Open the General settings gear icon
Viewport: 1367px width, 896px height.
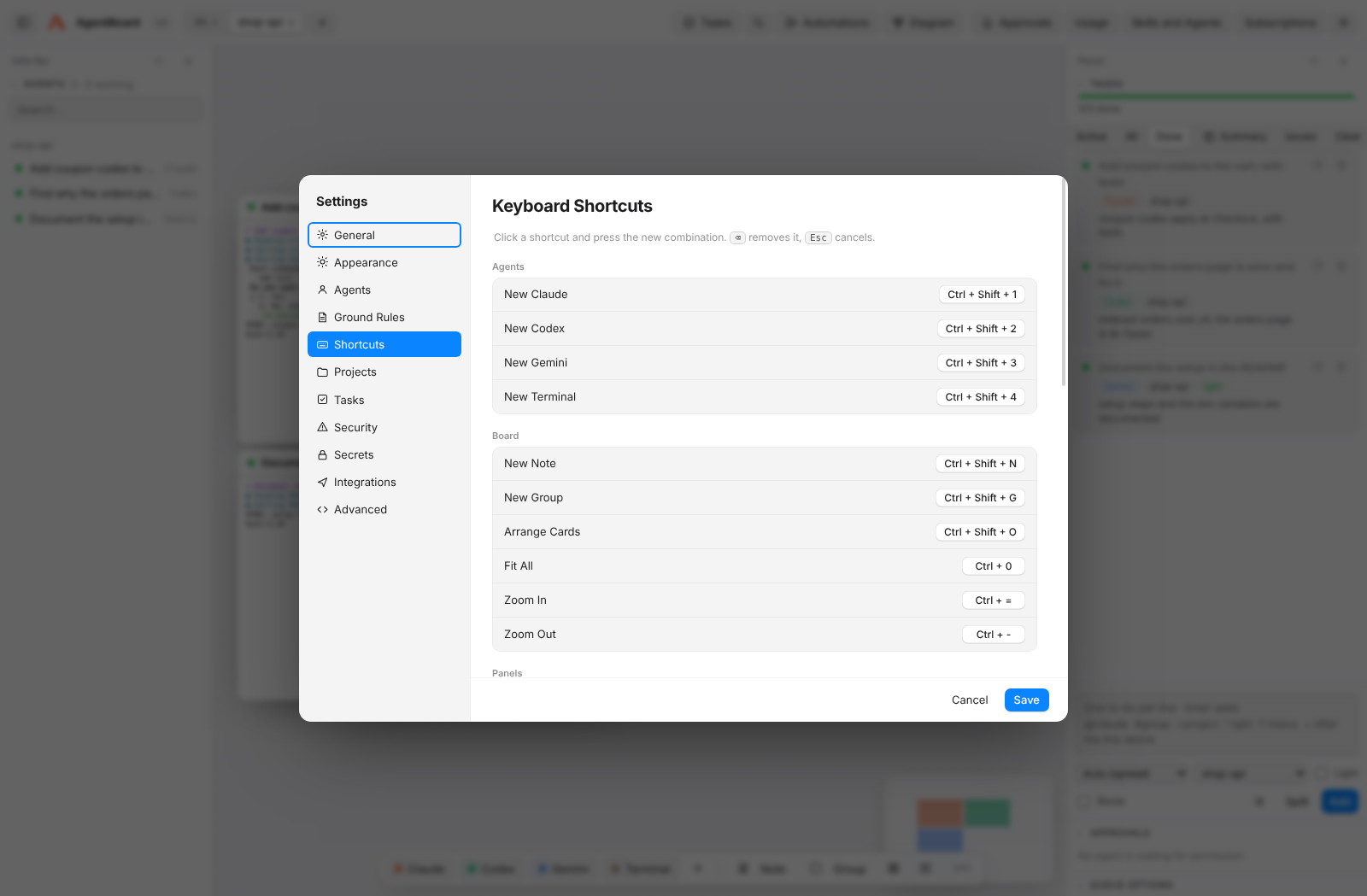(x=322, y=235)
